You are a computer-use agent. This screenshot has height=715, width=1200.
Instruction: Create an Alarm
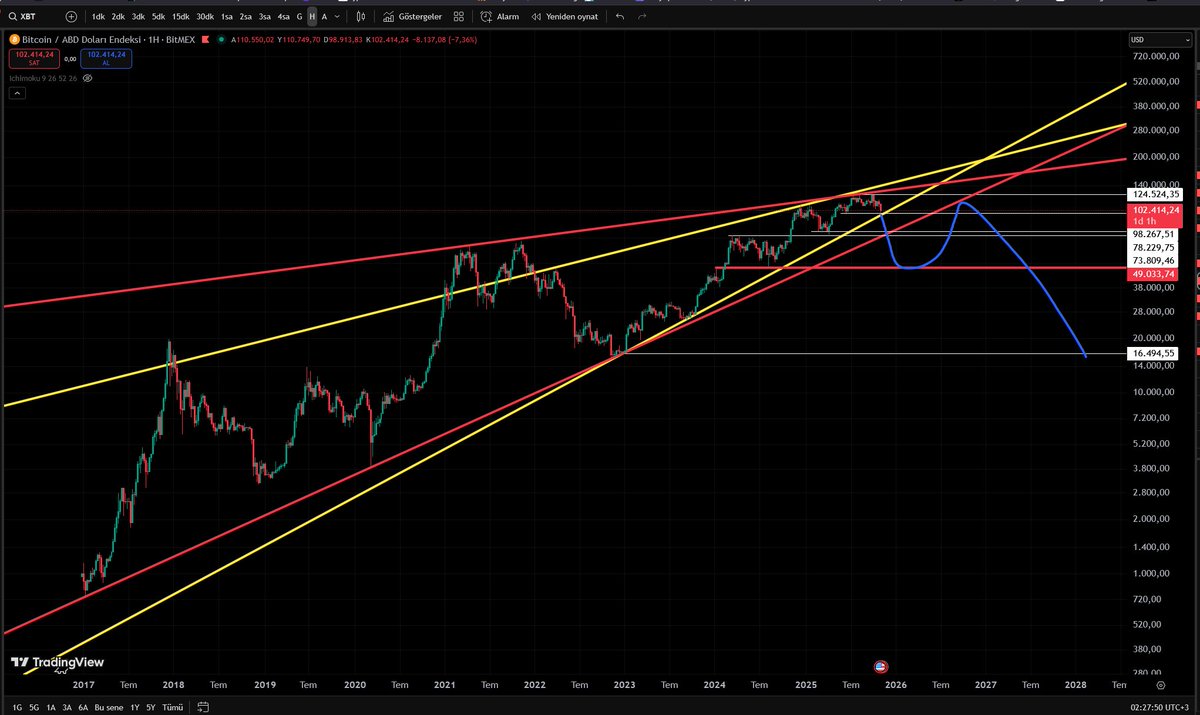499,17
